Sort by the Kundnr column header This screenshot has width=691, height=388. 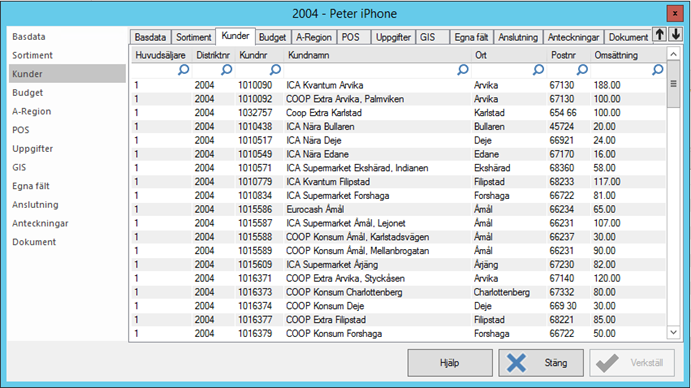point(260,55)
